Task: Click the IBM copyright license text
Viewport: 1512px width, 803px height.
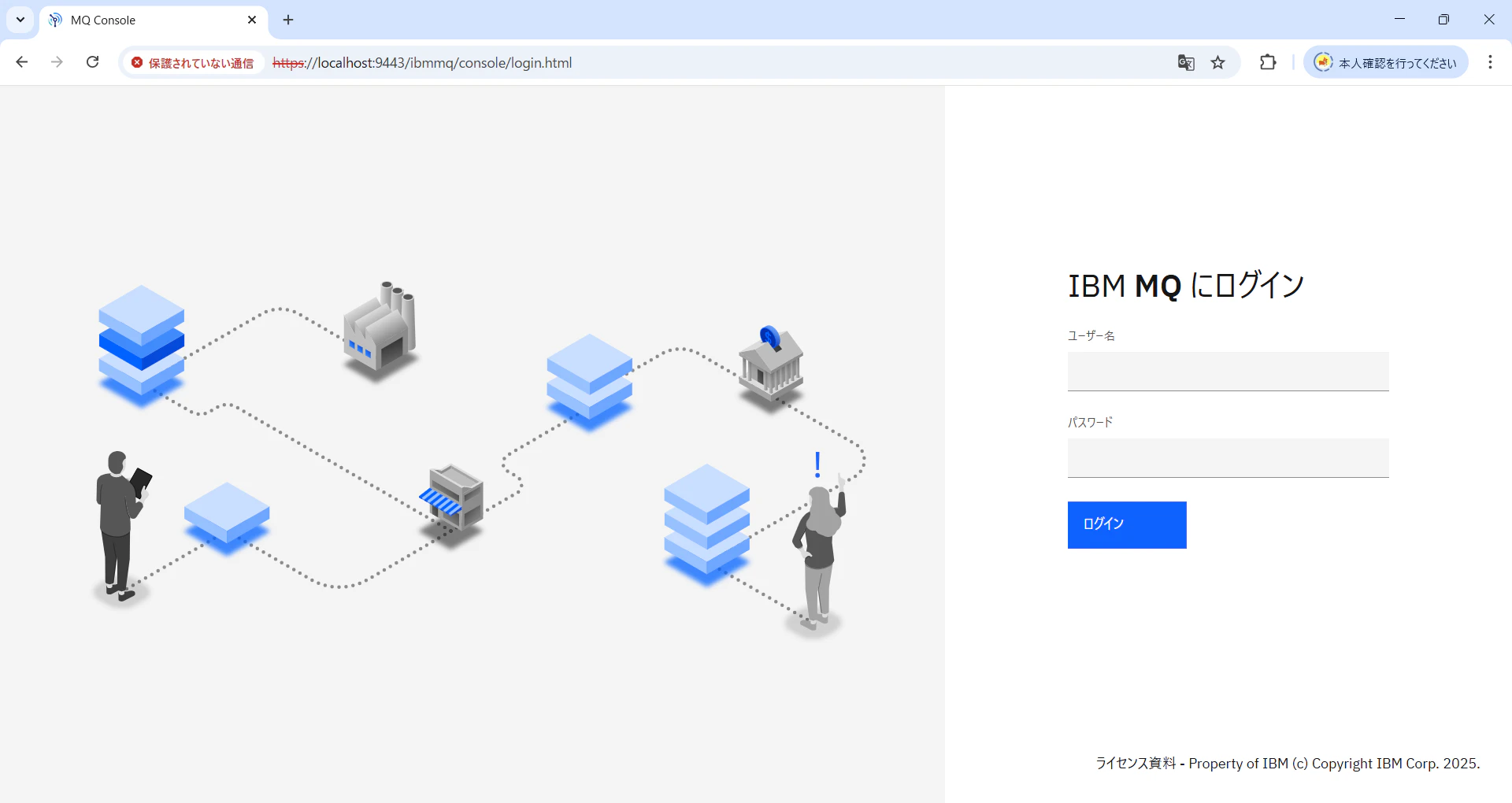Action: (x=1288, y=764)
